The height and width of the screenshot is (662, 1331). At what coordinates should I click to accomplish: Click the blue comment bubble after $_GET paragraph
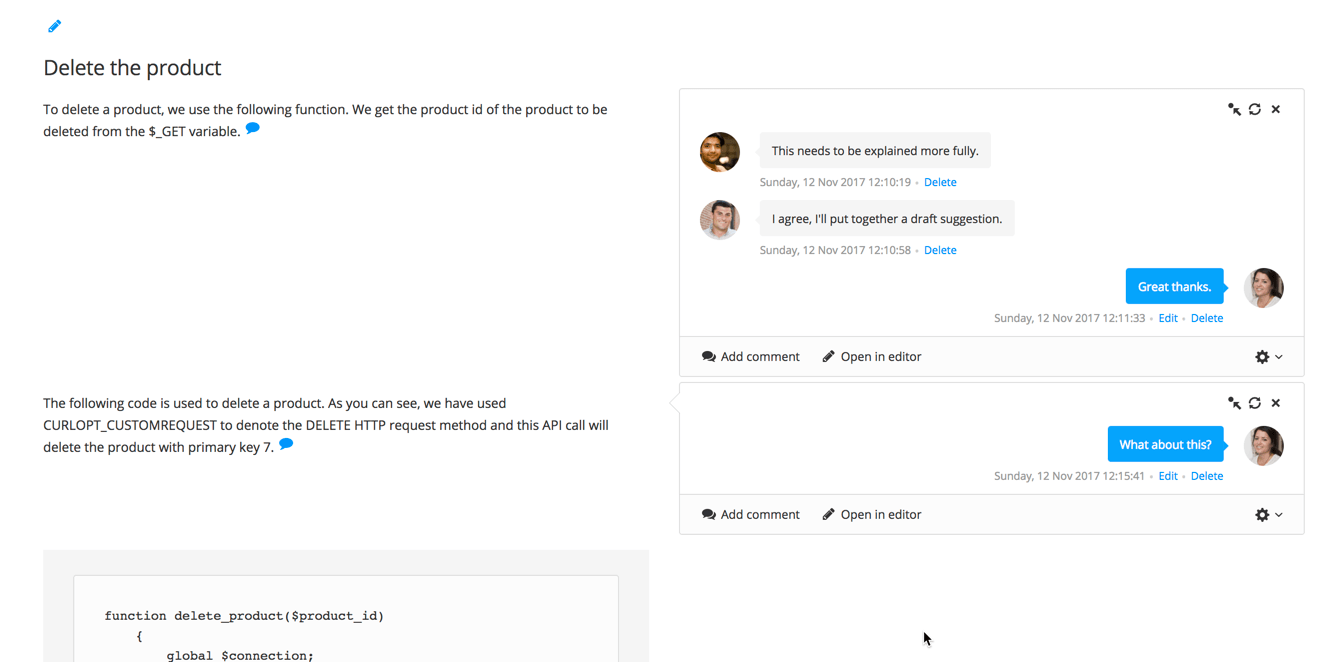pyautogui.click(x=252, y=128)
